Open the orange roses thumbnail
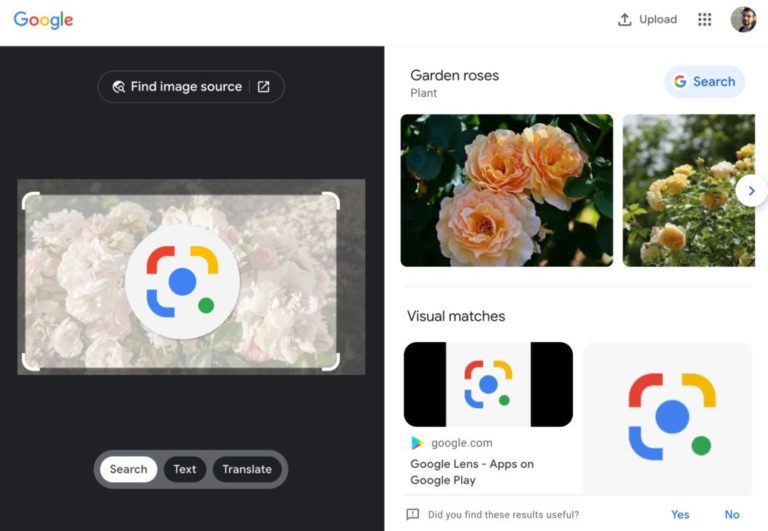The width and height of the screenshot is (768, 531). click(x=506, y=191)
